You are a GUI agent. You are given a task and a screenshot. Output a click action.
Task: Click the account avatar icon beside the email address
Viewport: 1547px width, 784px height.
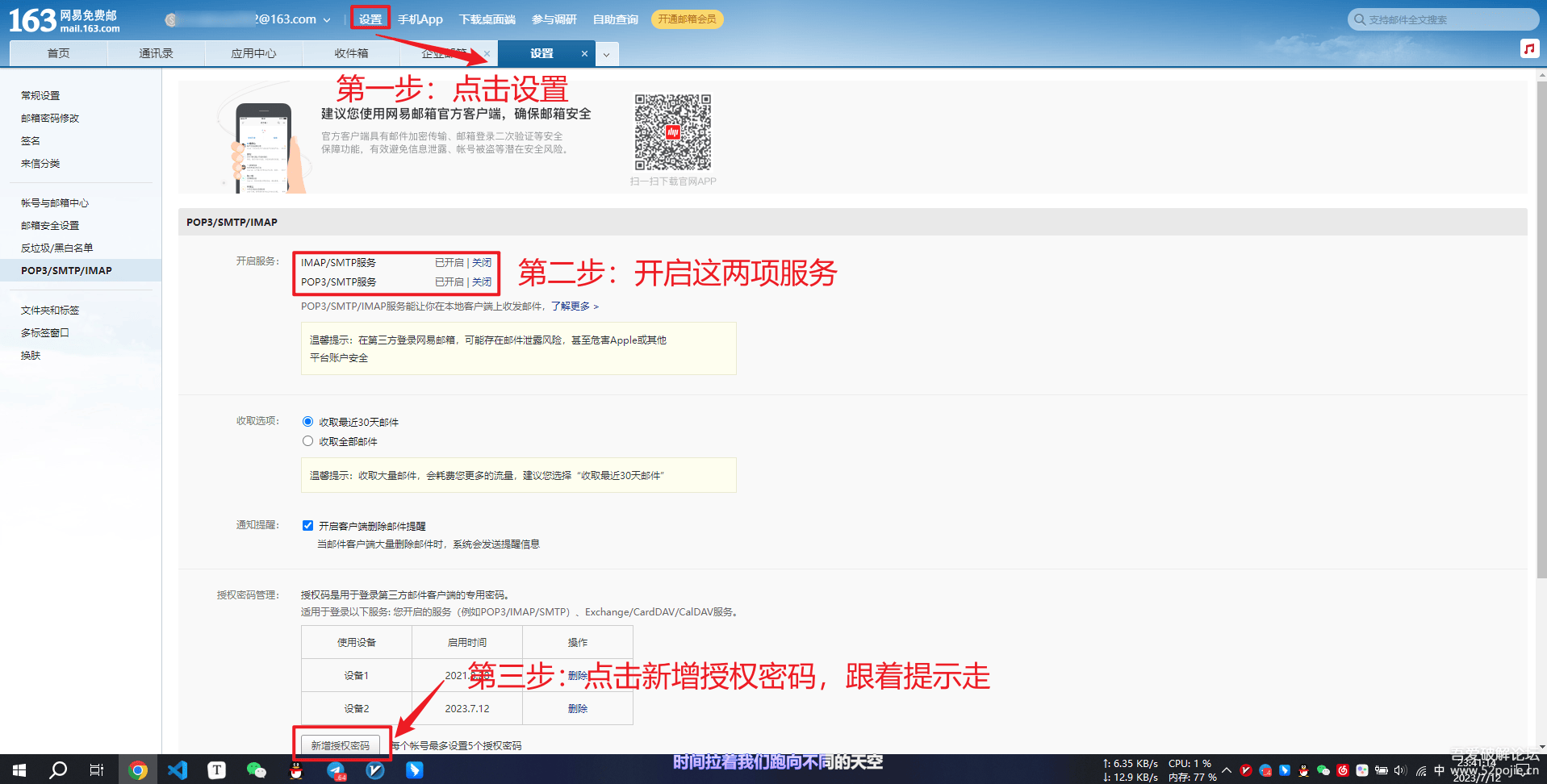[x=171, y=19]
